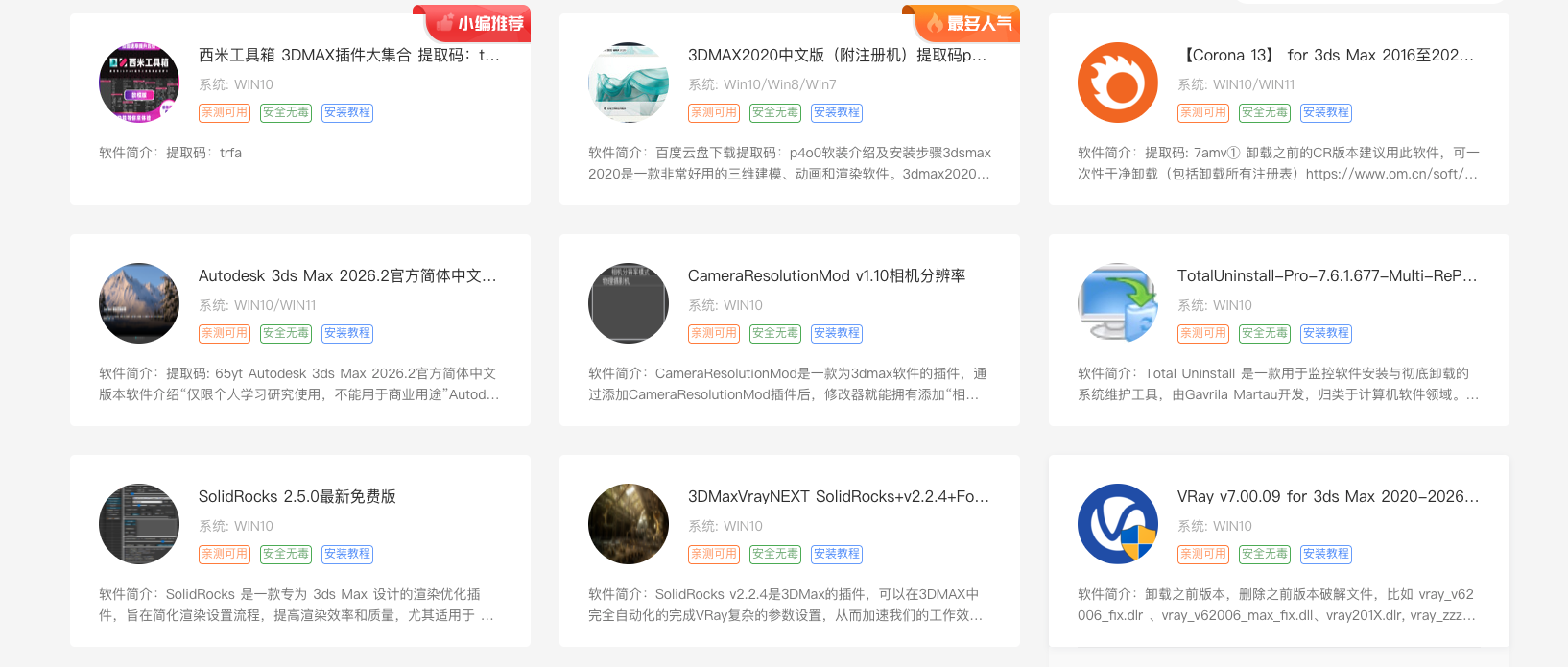This screenshot has width=1568, height=667.
Task: Open title CameraResolutionMod v1.10相机分辨率
Action: click(x=826, y=275)
